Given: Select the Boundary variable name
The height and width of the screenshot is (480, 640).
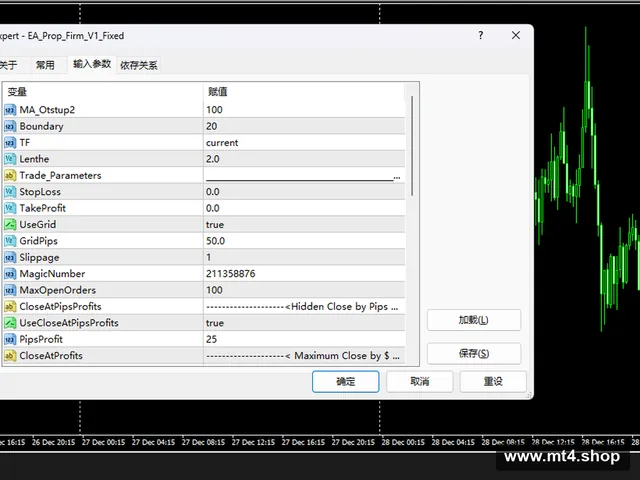Looking at the screenshot, I should point(42,126).
